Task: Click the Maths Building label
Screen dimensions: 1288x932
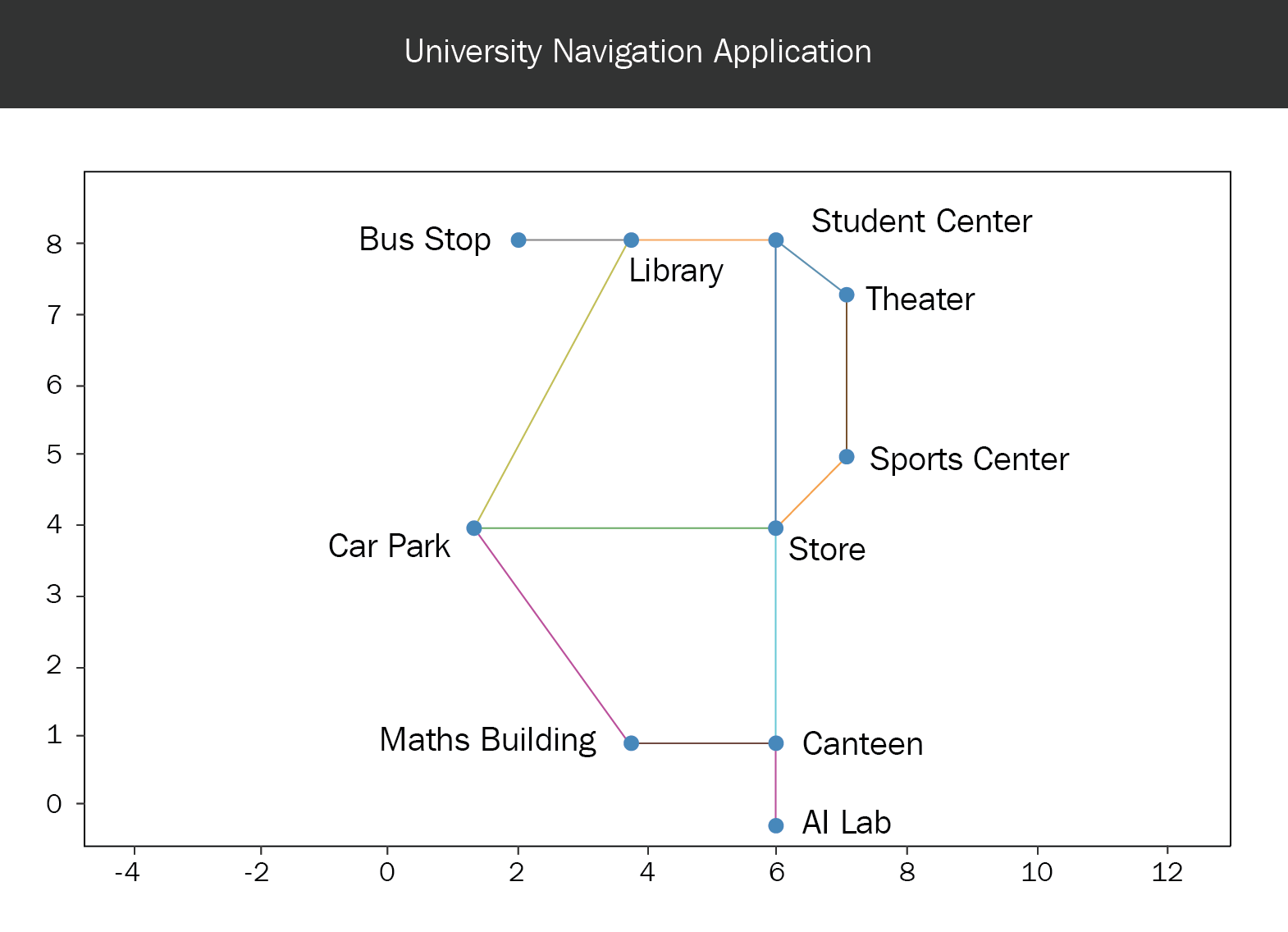Action: click(487, 740)
